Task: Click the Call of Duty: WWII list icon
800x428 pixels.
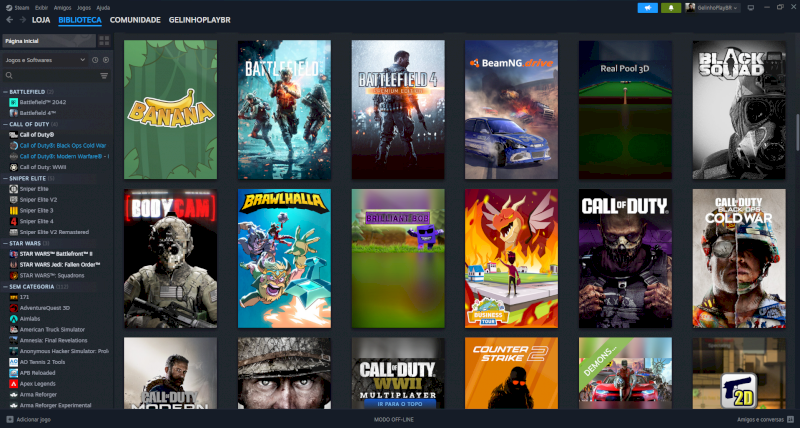Action: 14,167
